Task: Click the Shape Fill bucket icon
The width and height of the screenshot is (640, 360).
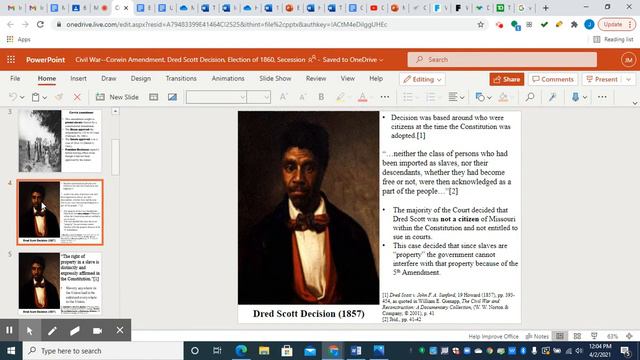Action: 503,97
